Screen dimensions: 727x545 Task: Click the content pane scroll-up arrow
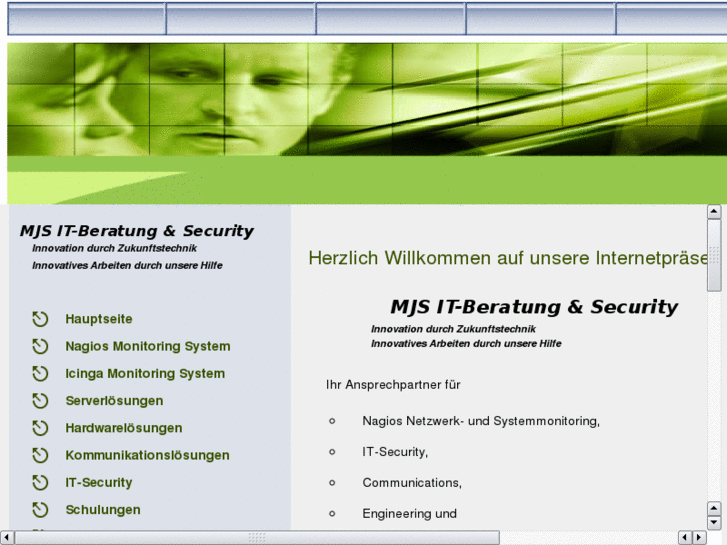714,212
